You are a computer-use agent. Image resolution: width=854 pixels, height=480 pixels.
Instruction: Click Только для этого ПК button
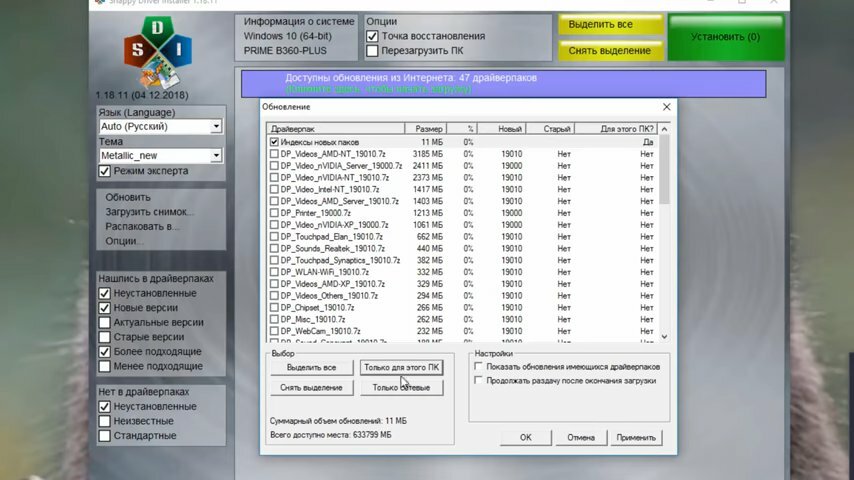coord(401,367)
